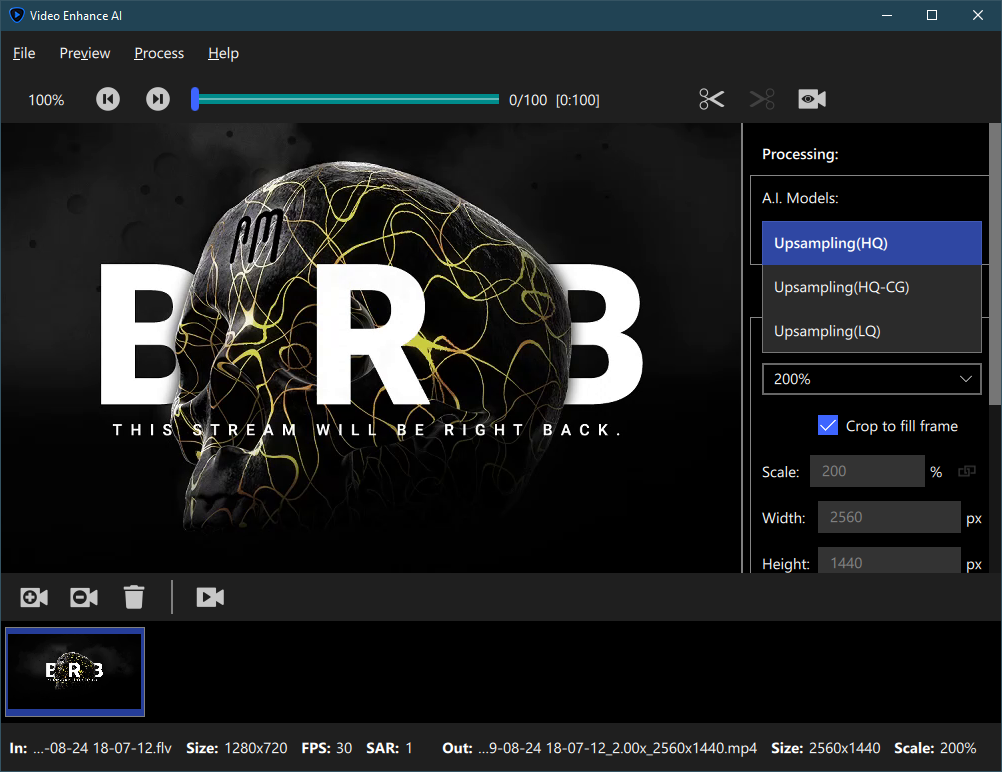Viewport: 1002px width, 772px height.
Task: Choose Upsampling(HQ-CG) from the list
Action: coord(871,287)
